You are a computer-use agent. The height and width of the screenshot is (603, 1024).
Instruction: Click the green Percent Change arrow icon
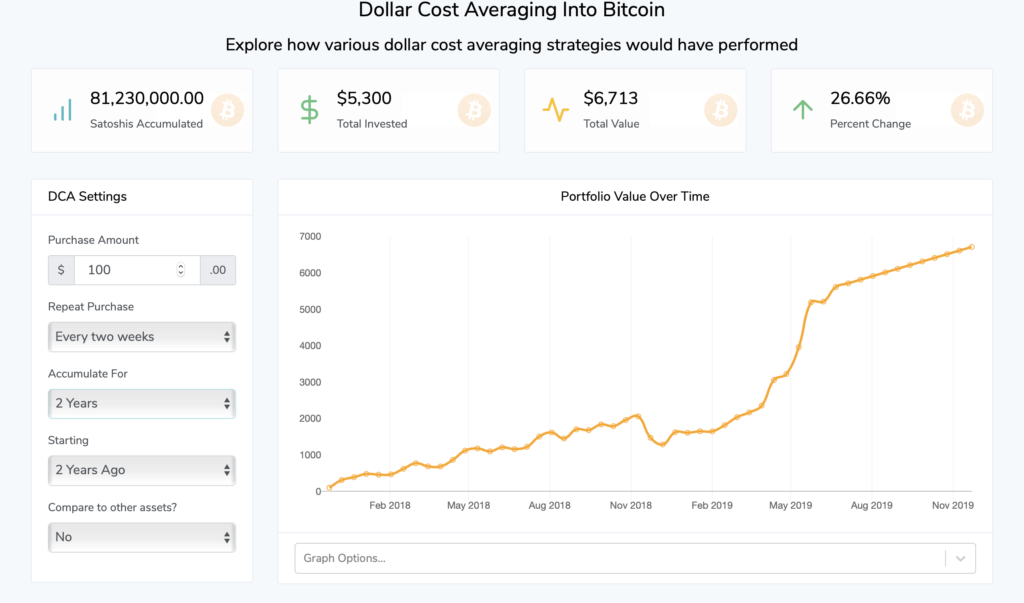[x=802, y=110]
